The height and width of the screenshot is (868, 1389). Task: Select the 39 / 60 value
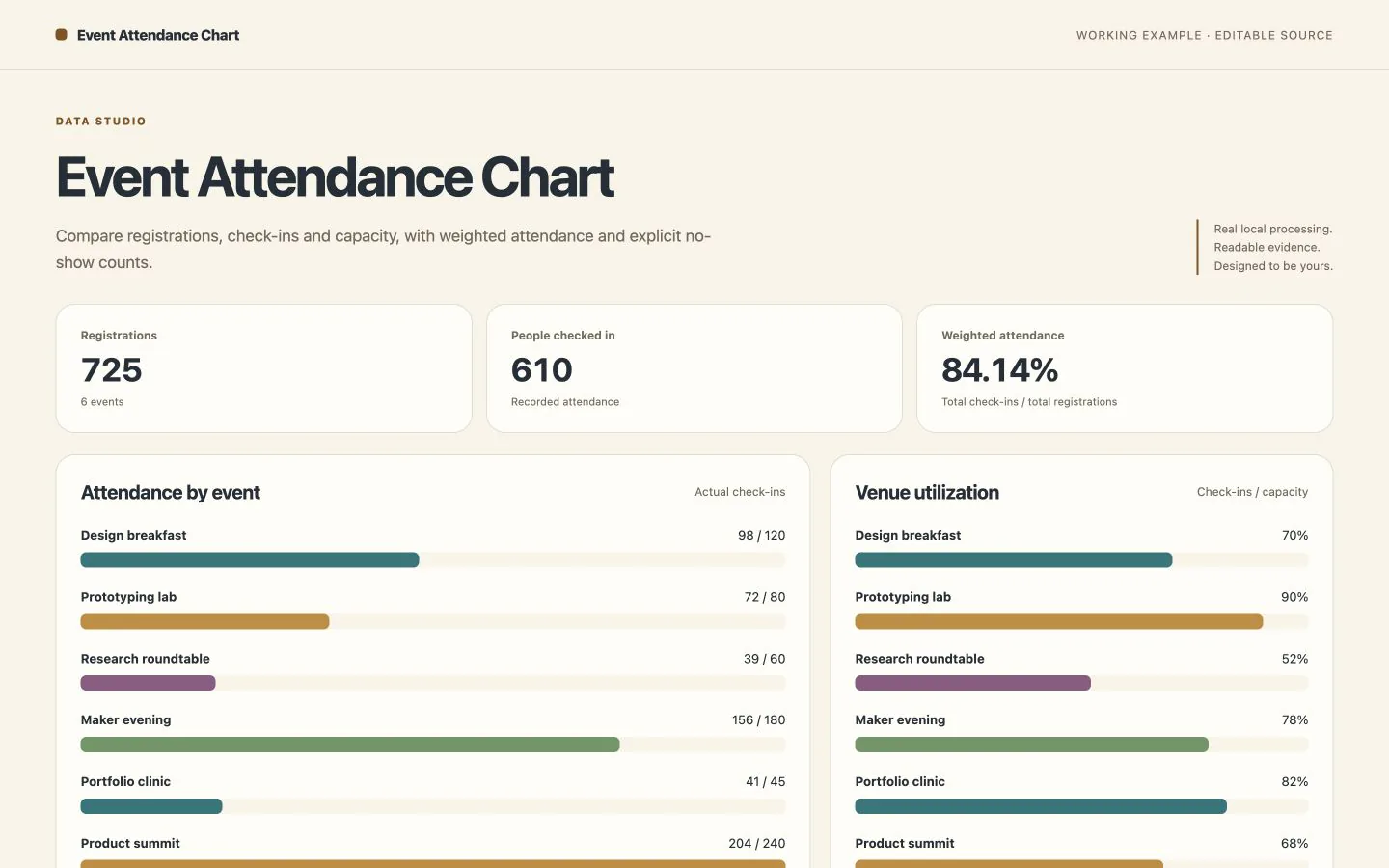(765, 659)
